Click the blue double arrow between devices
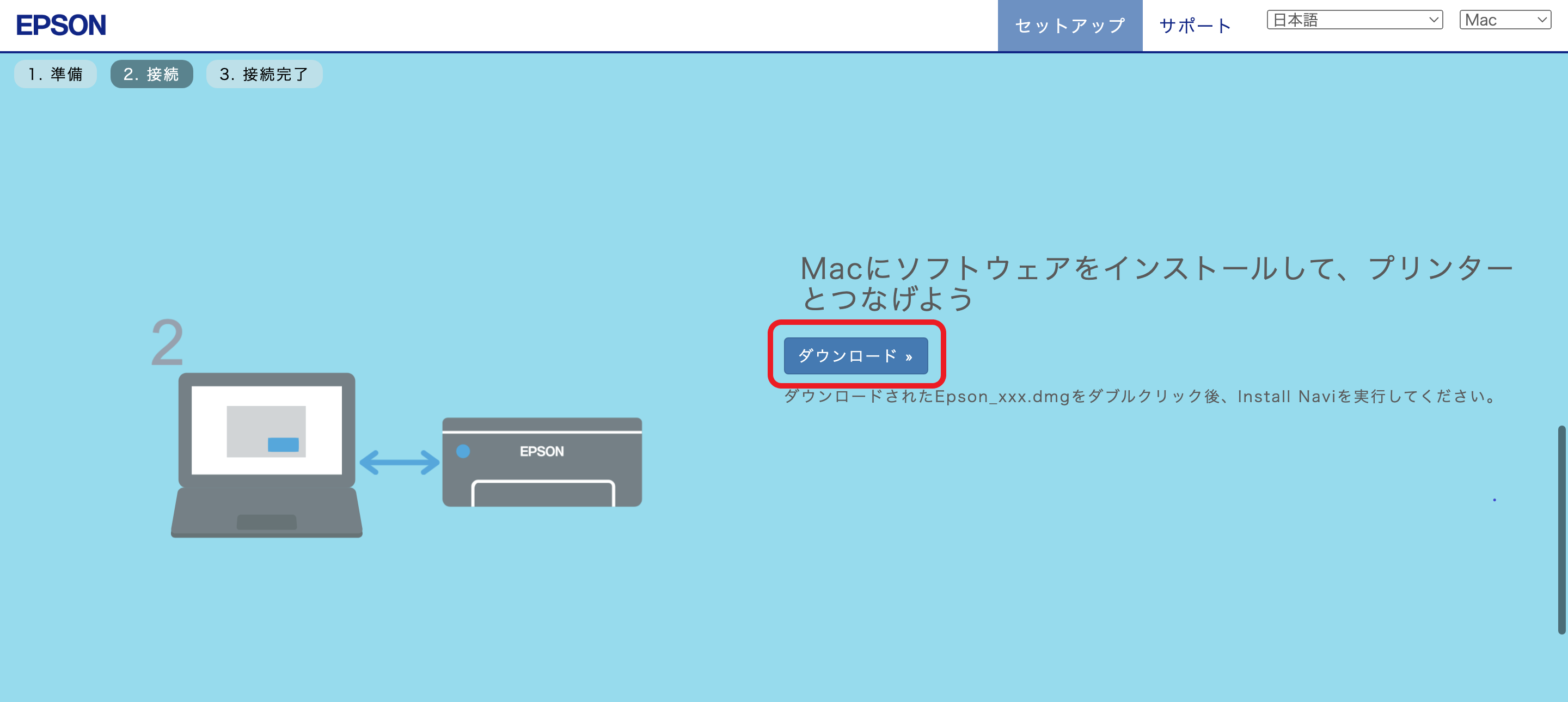 pos(399,463)
